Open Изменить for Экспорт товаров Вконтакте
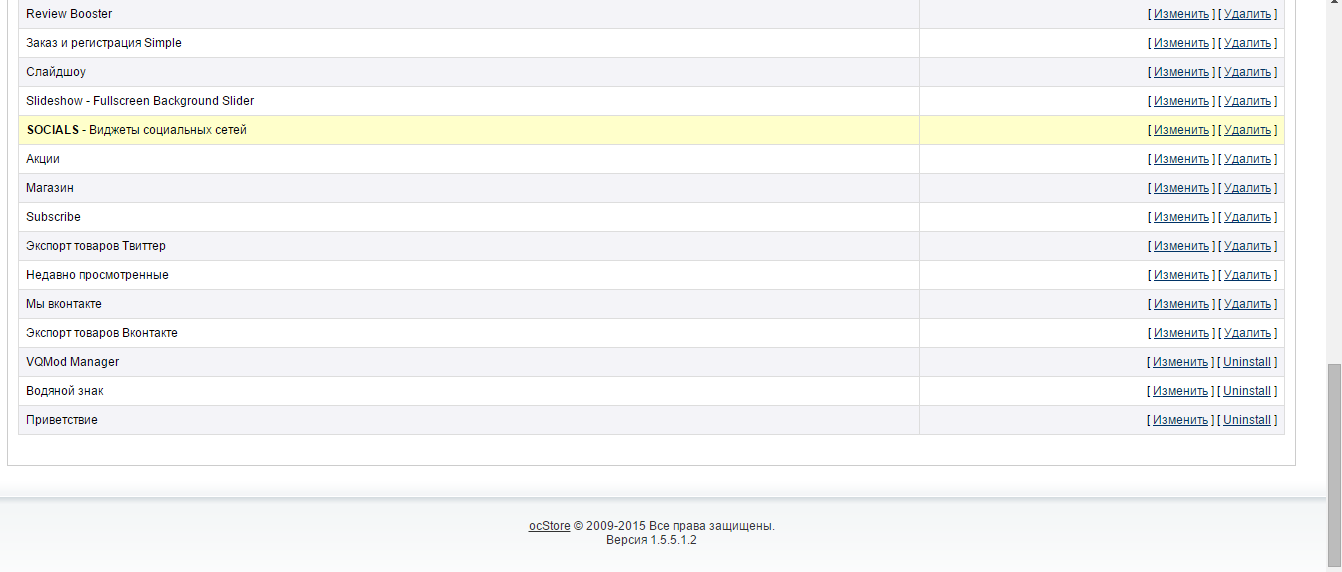Viewport: 1342px width, 572px height. click(1181, 333)
